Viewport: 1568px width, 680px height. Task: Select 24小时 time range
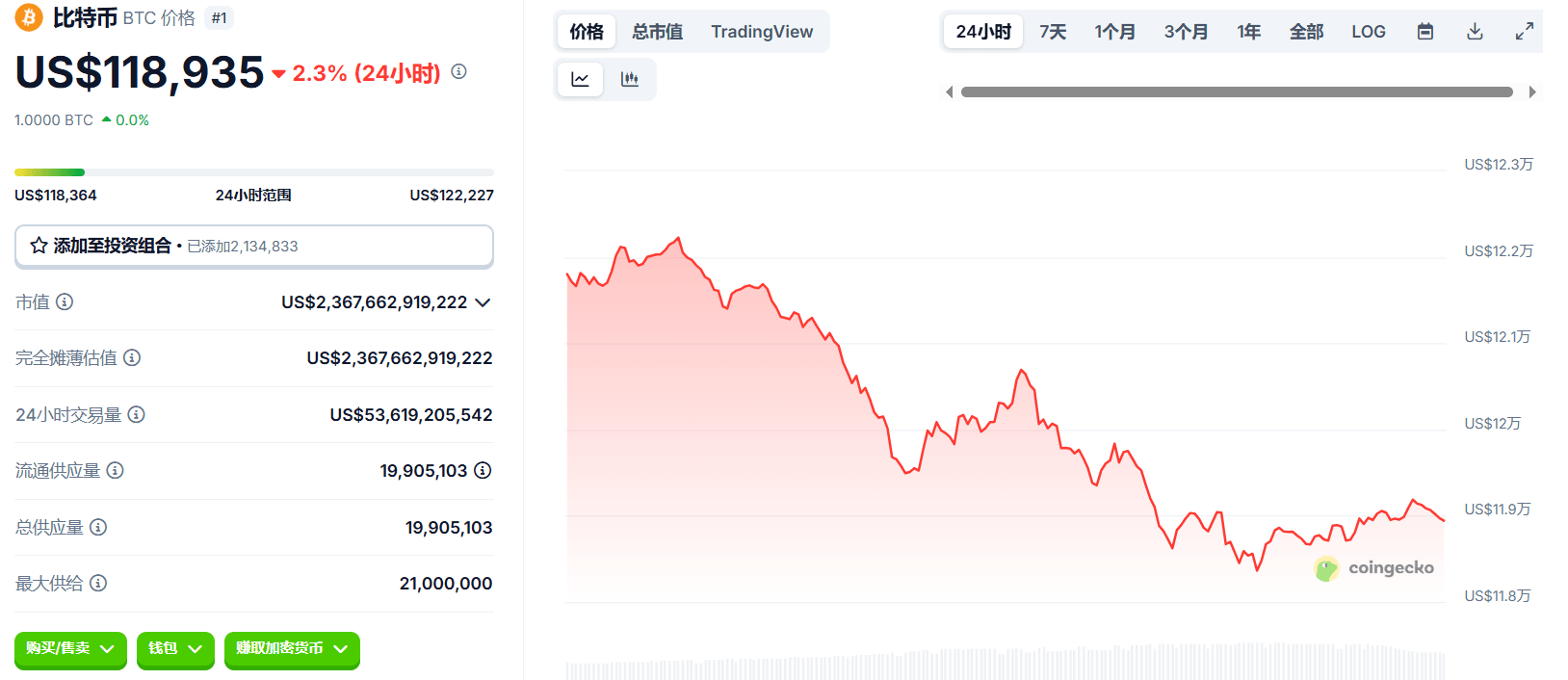(x=983, y=32)
